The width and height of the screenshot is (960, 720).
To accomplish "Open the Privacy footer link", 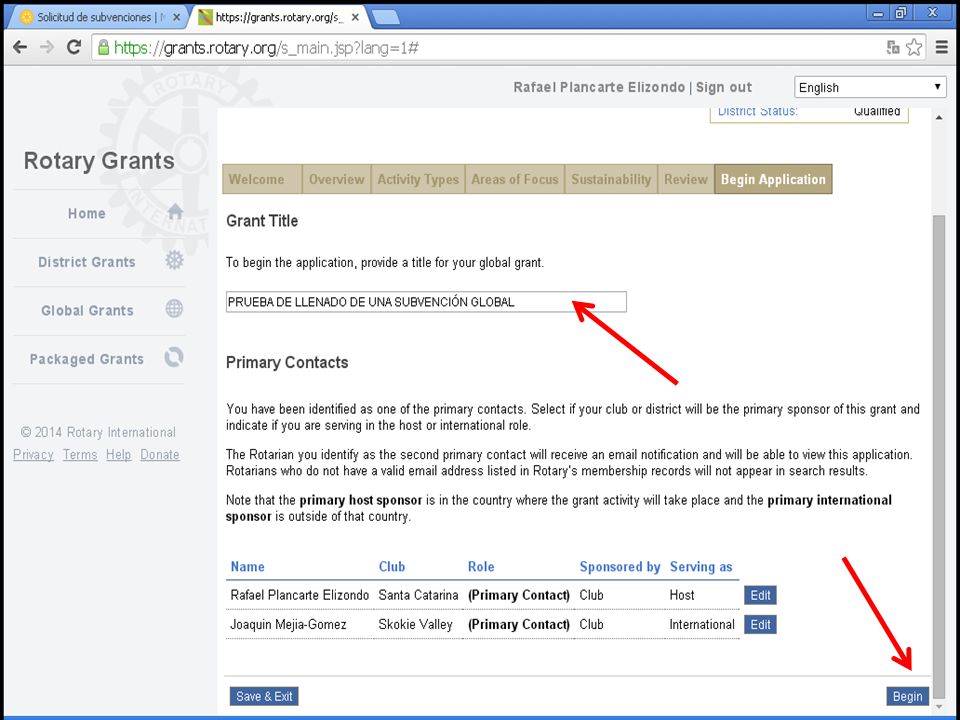I will 33,455.
